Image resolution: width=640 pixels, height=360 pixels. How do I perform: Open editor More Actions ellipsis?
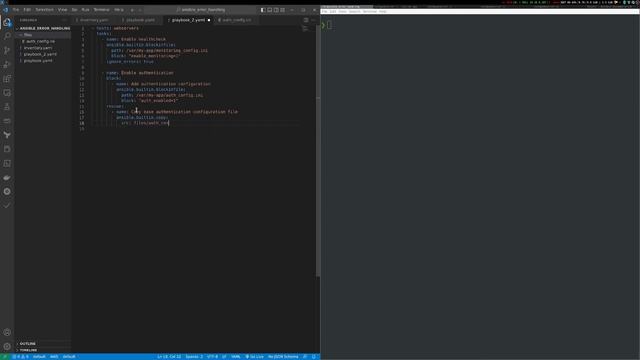tap(313, 20)
